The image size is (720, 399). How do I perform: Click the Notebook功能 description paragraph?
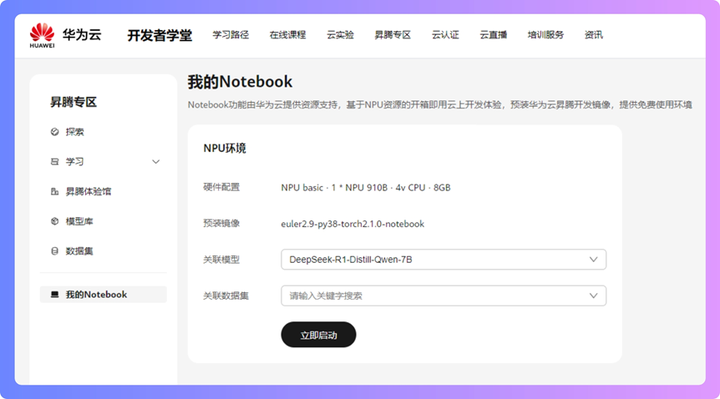[439, 105]
